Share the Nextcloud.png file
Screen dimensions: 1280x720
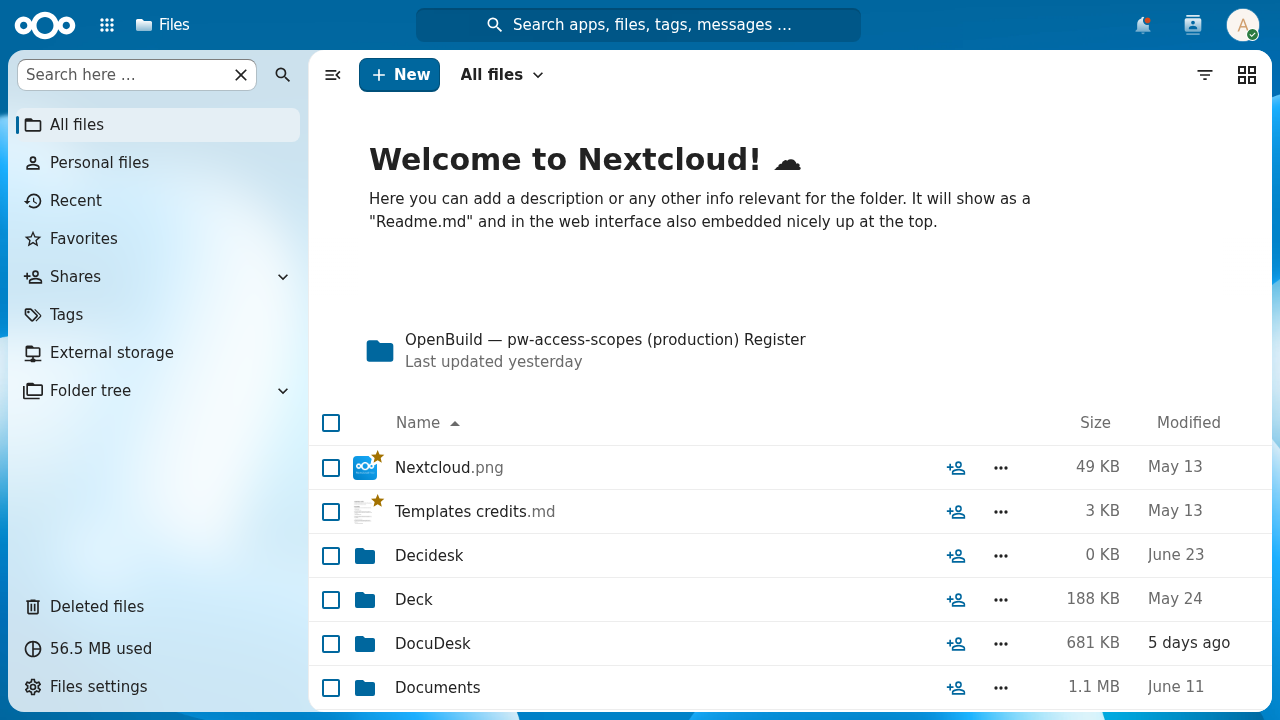(956, 468)
